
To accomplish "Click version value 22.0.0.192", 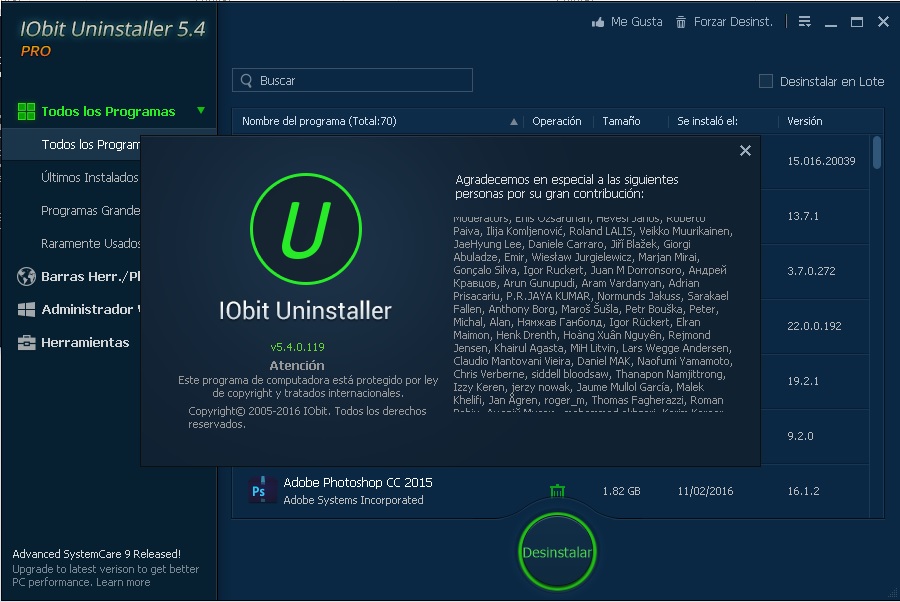I will [x=814, y=326].
